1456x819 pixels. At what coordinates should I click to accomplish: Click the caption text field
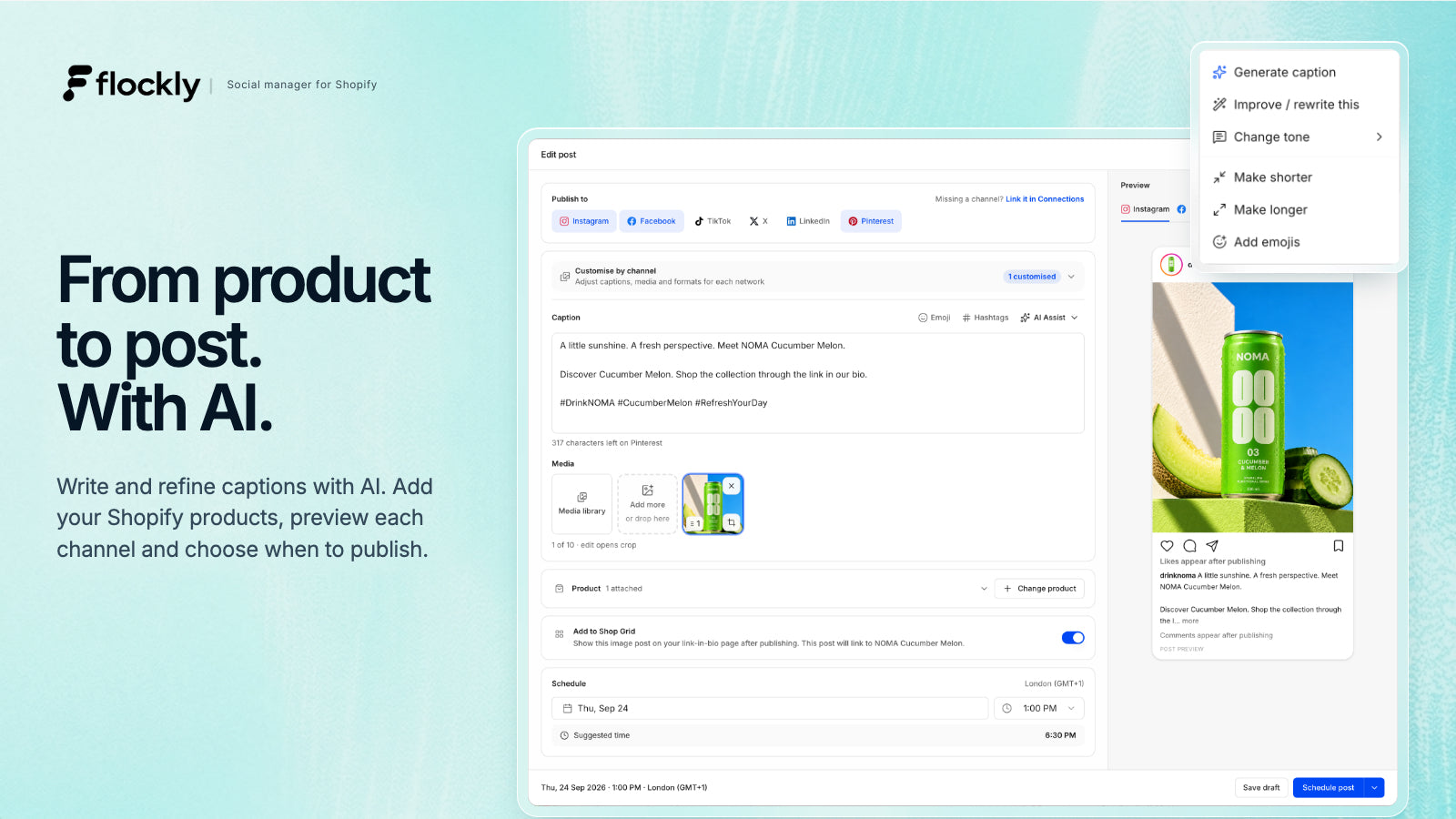coord(817,383)
